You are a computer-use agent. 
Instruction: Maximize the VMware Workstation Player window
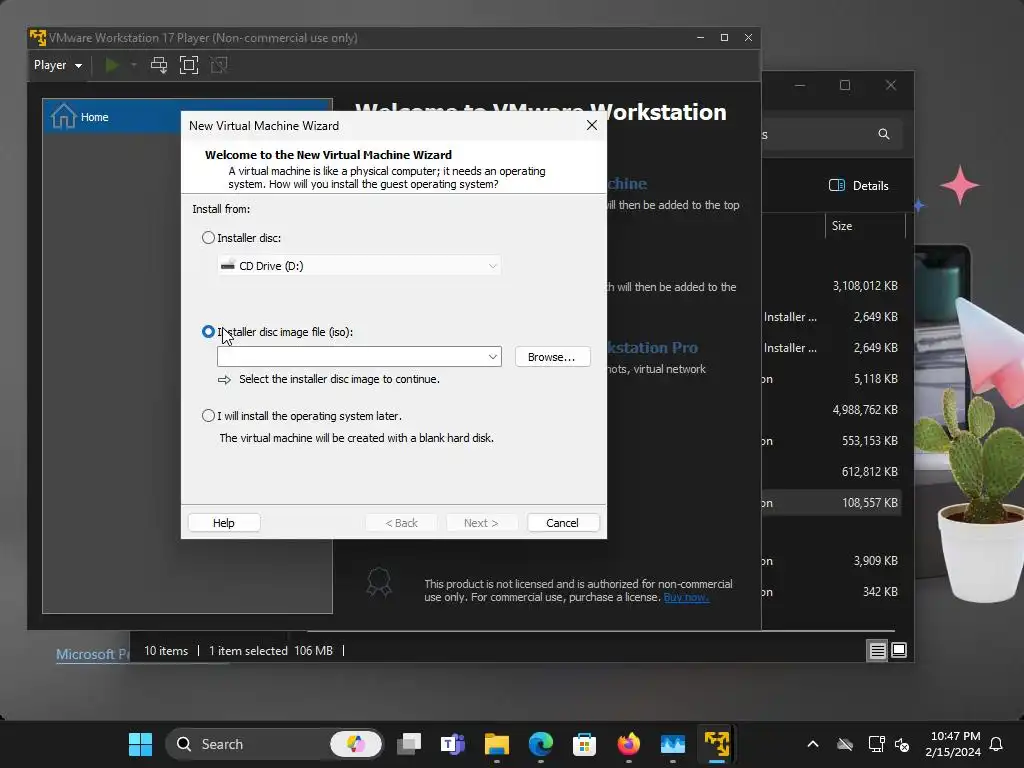click(x=724, y=37)
